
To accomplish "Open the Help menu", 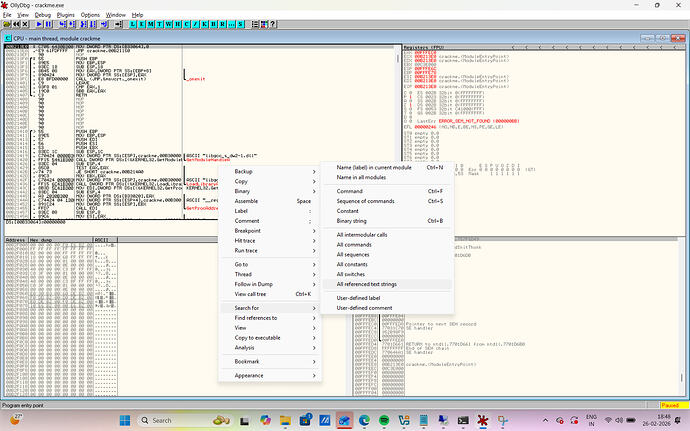I will pyautogui.click(x=137, y=15).
